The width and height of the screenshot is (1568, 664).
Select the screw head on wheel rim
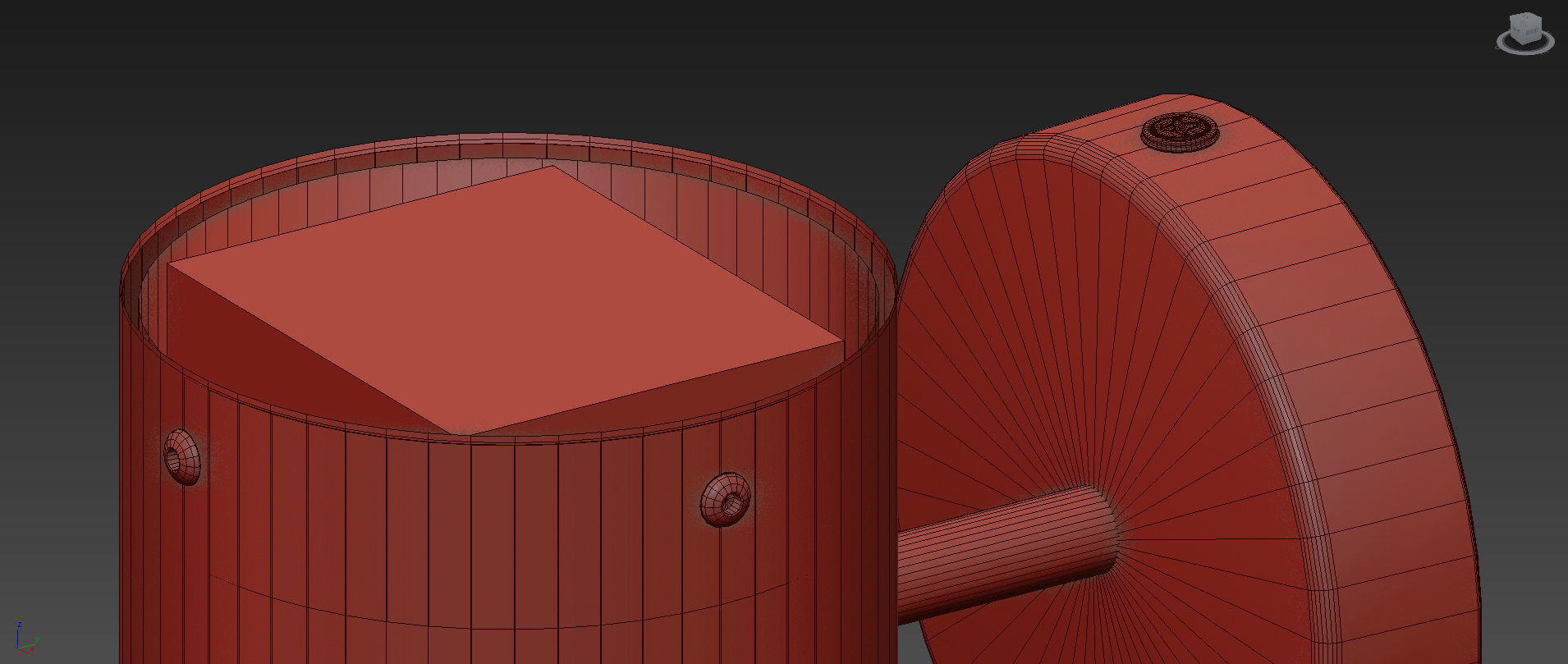pos(1181,131)
